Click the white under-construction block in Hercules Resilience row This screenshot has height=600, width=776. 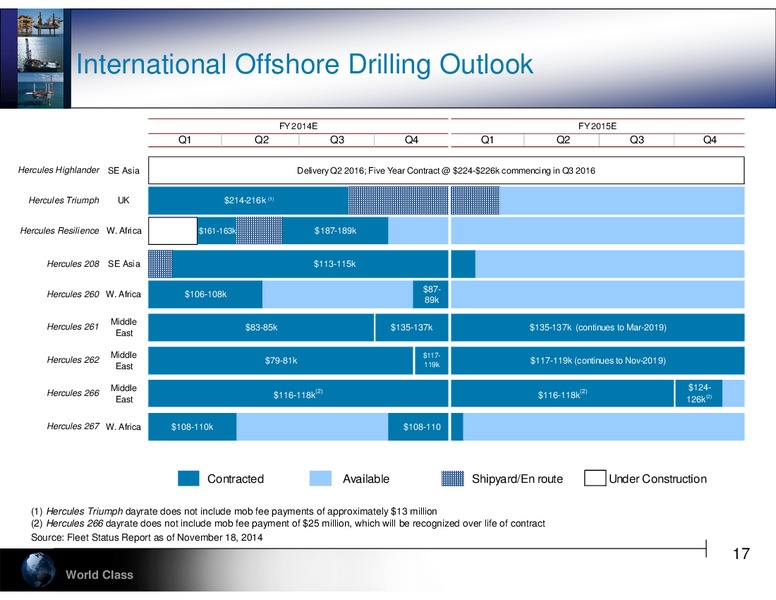(x=173, y=231)
